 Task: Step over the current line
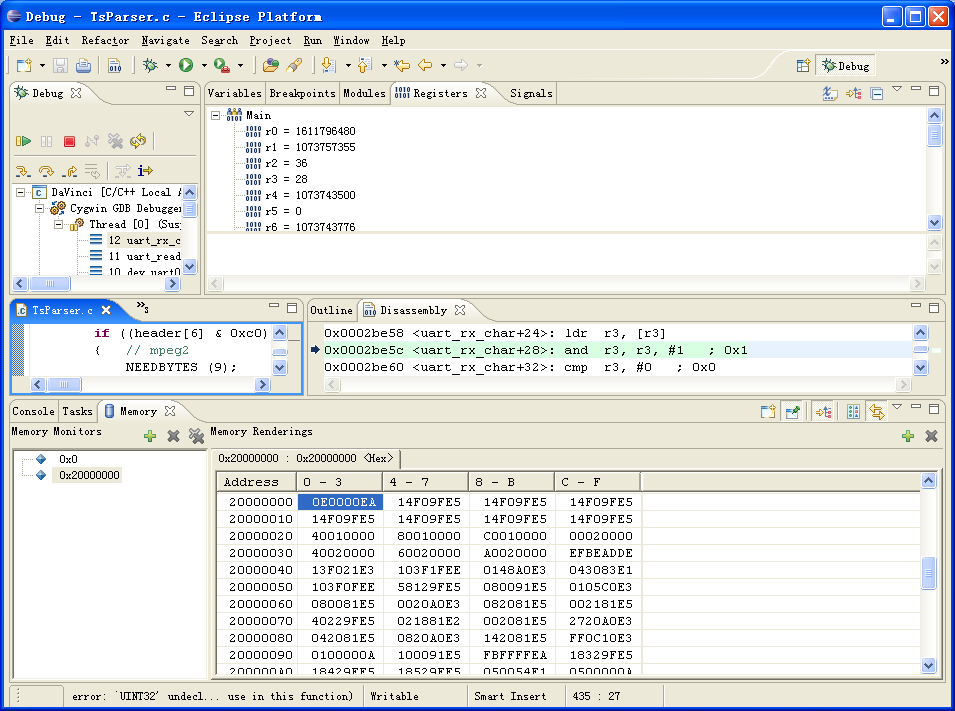47,170
